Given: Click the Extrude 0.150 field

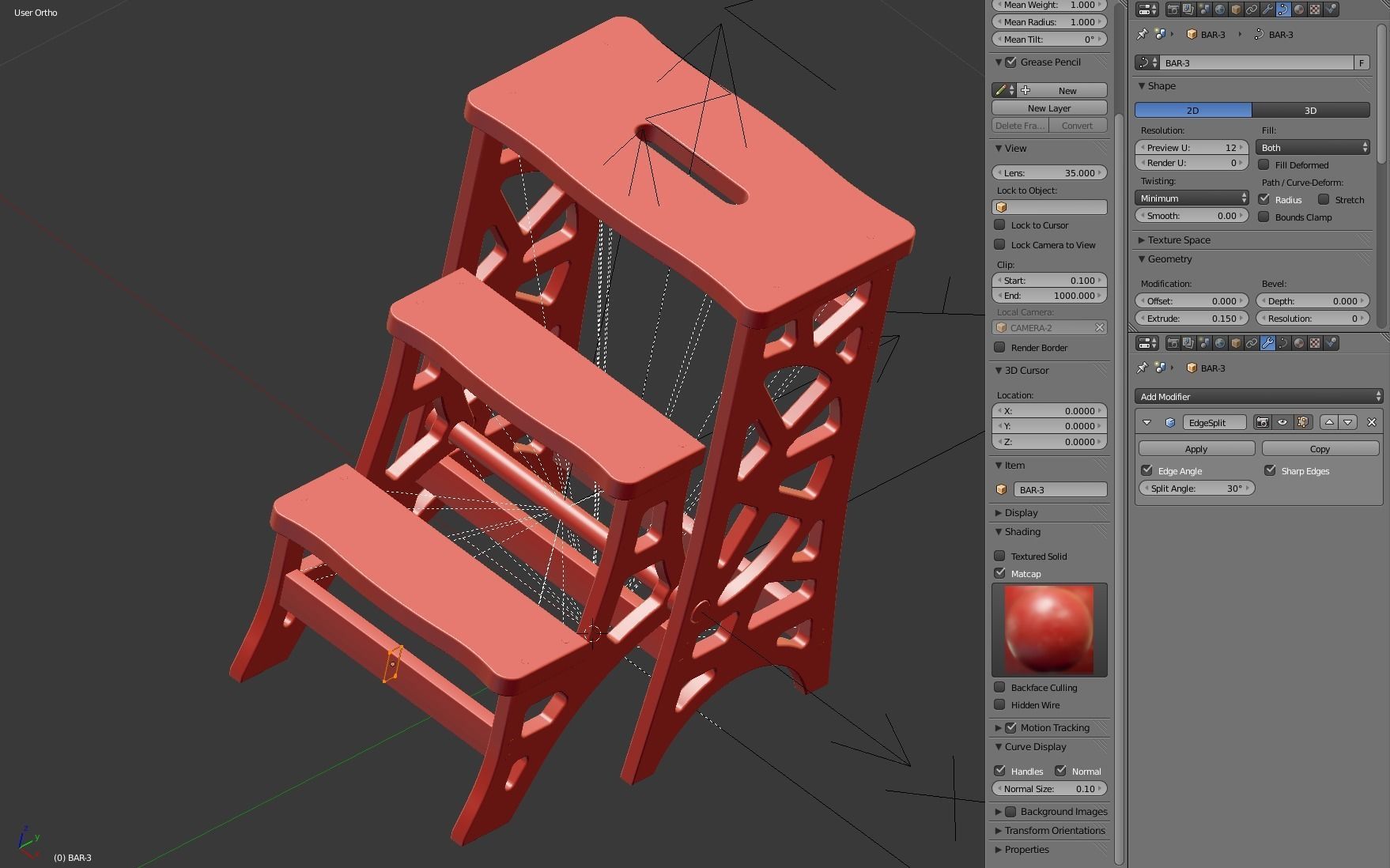Looking at the screenshot, I should coord(1192,318).
